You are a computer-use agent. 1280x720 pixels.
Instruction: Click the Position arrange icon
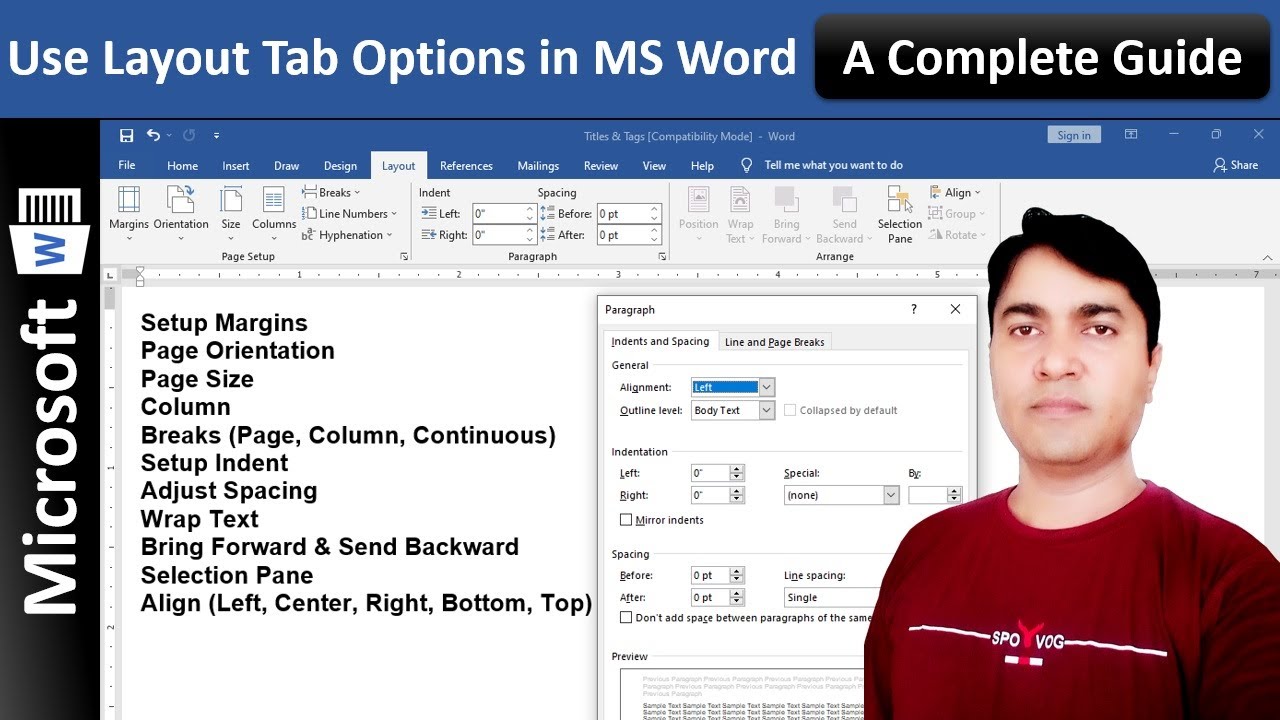699,214
